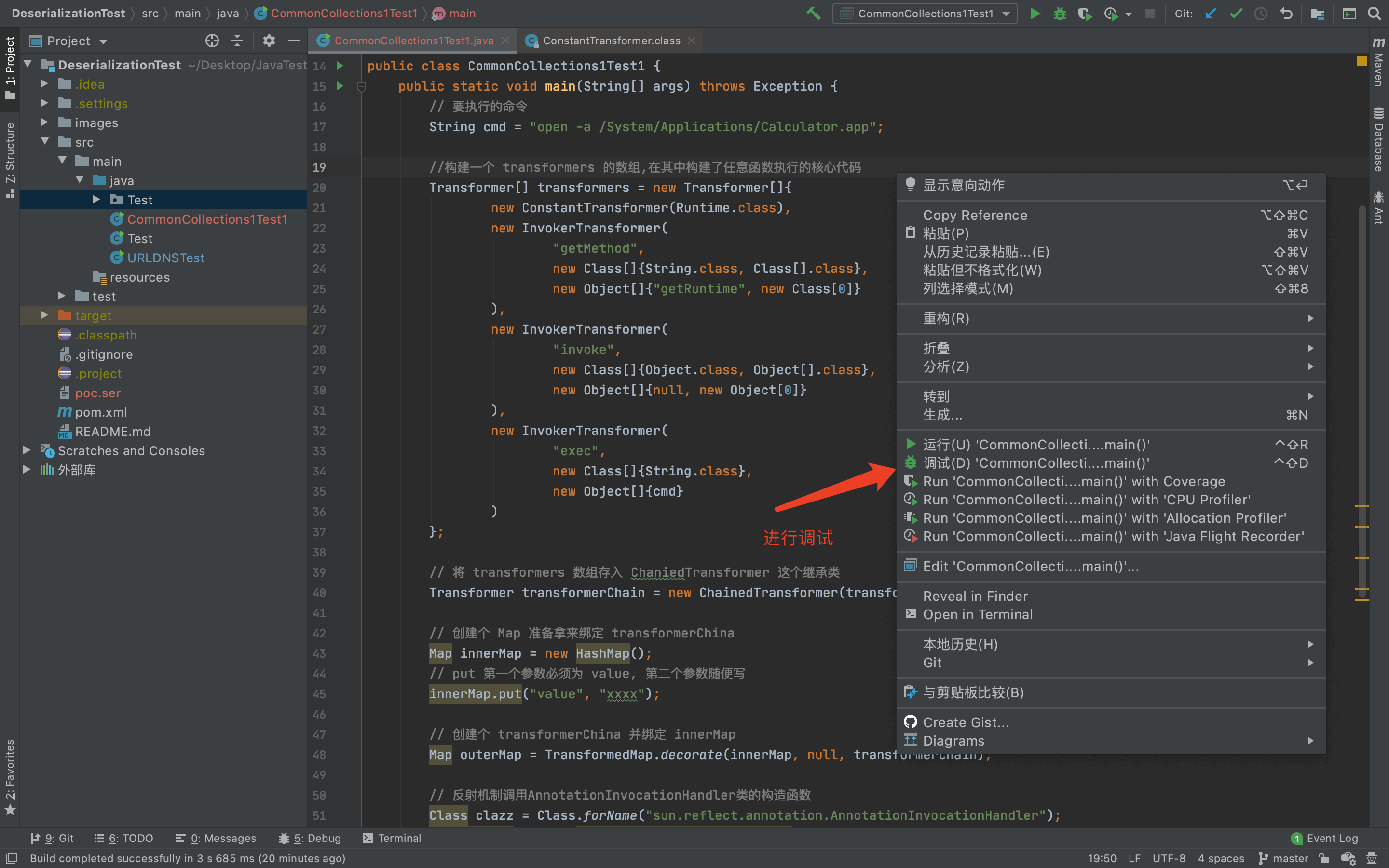The width and height of the screenshot is (1389, 868).
Task: Choose Create Gist... menu entry
Action: click(x=1111, y=722)
